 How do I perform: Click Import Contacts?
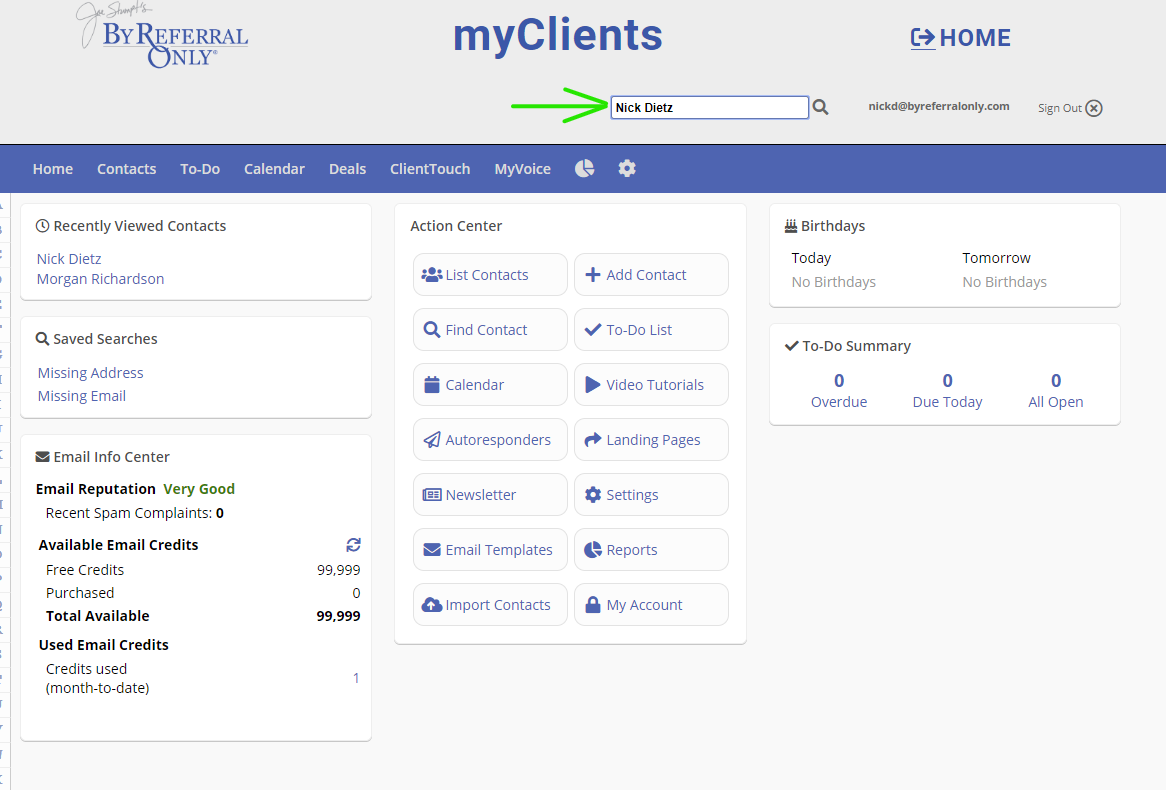(x=490, y=605)
